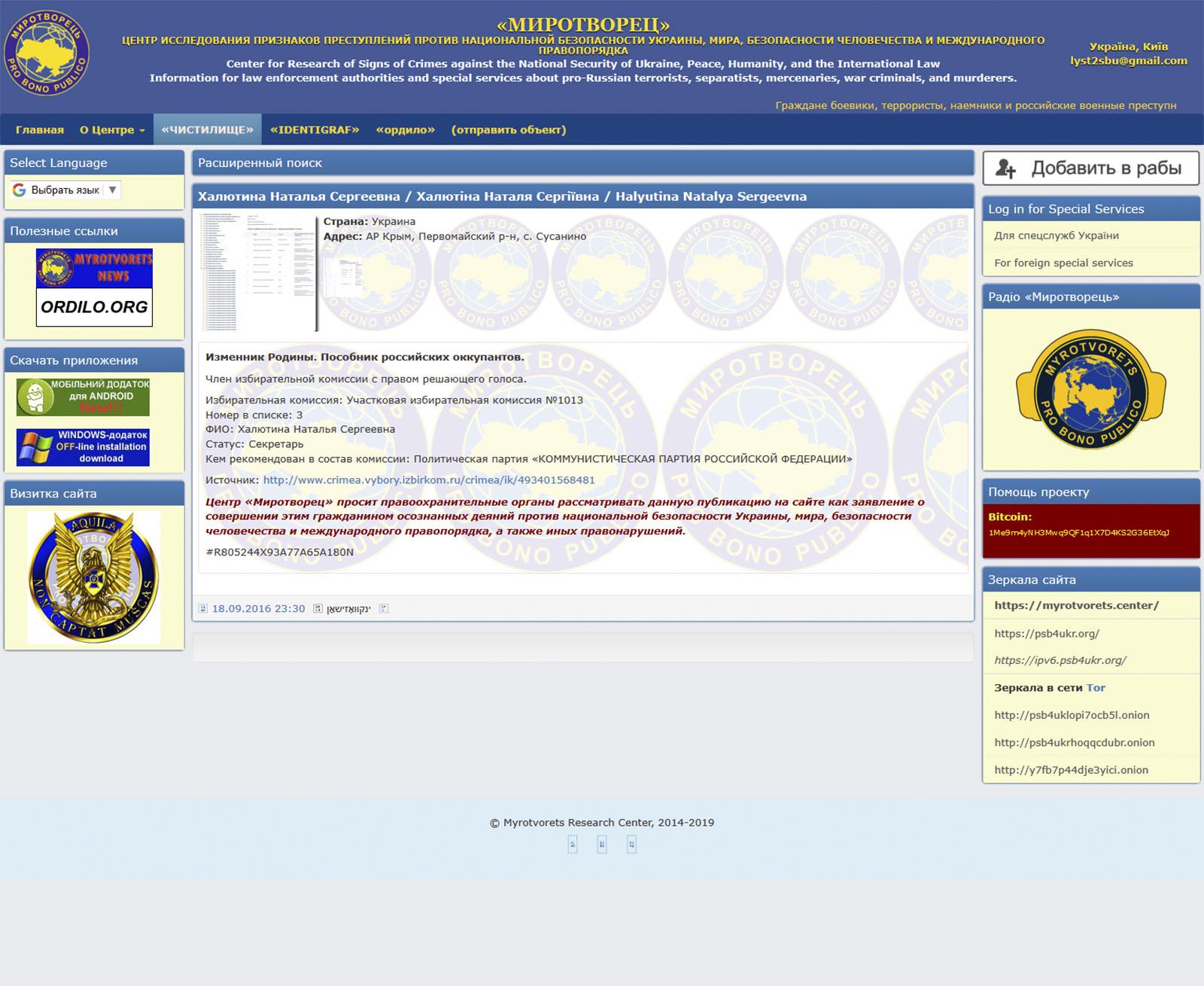Open y7fb7p44dje3yici.onion mirror link
1204x986 pixels.
point(1071,770)
